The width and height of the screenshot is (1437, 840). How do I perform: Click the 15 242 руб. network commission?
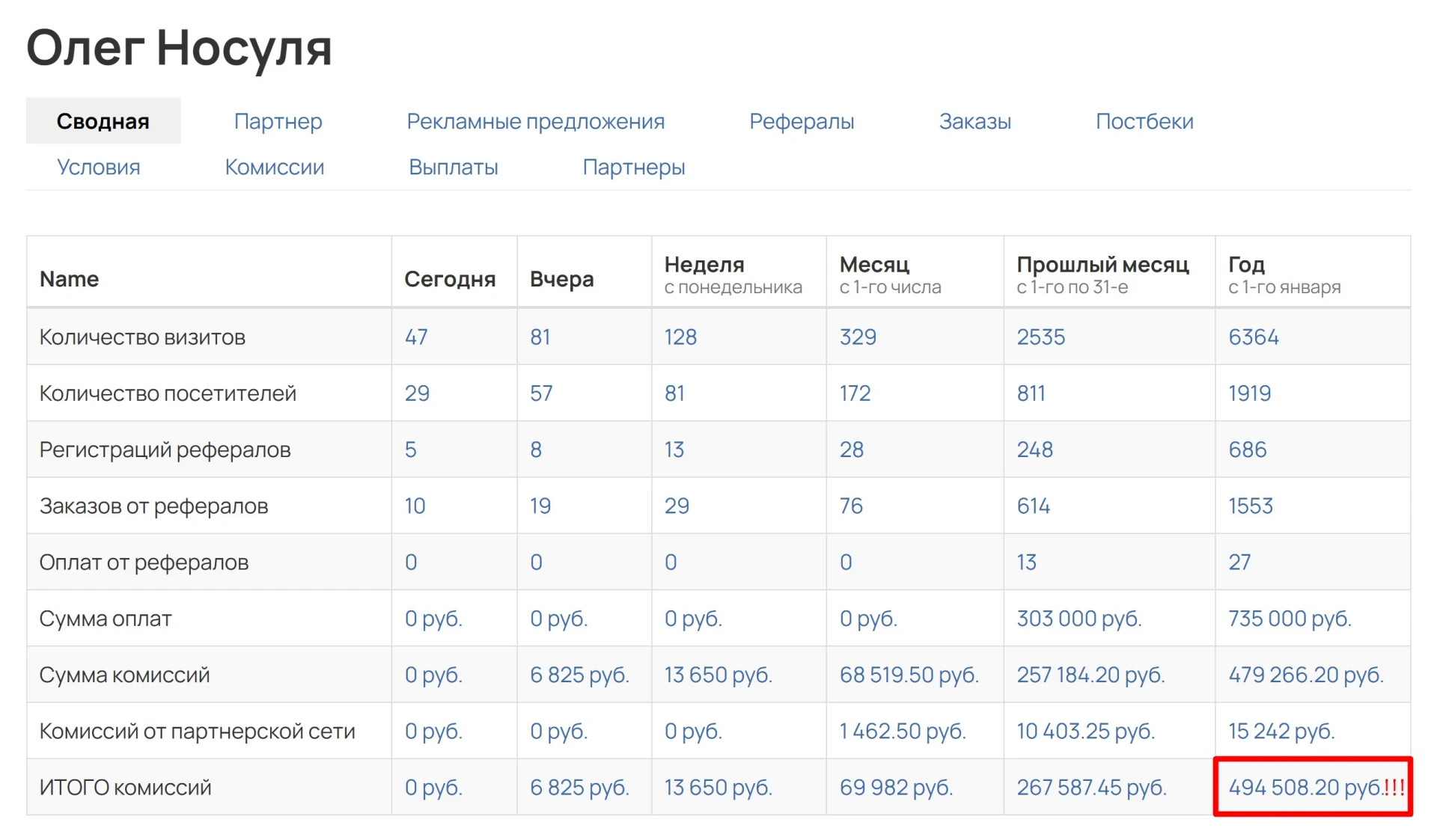point(1281,731)
